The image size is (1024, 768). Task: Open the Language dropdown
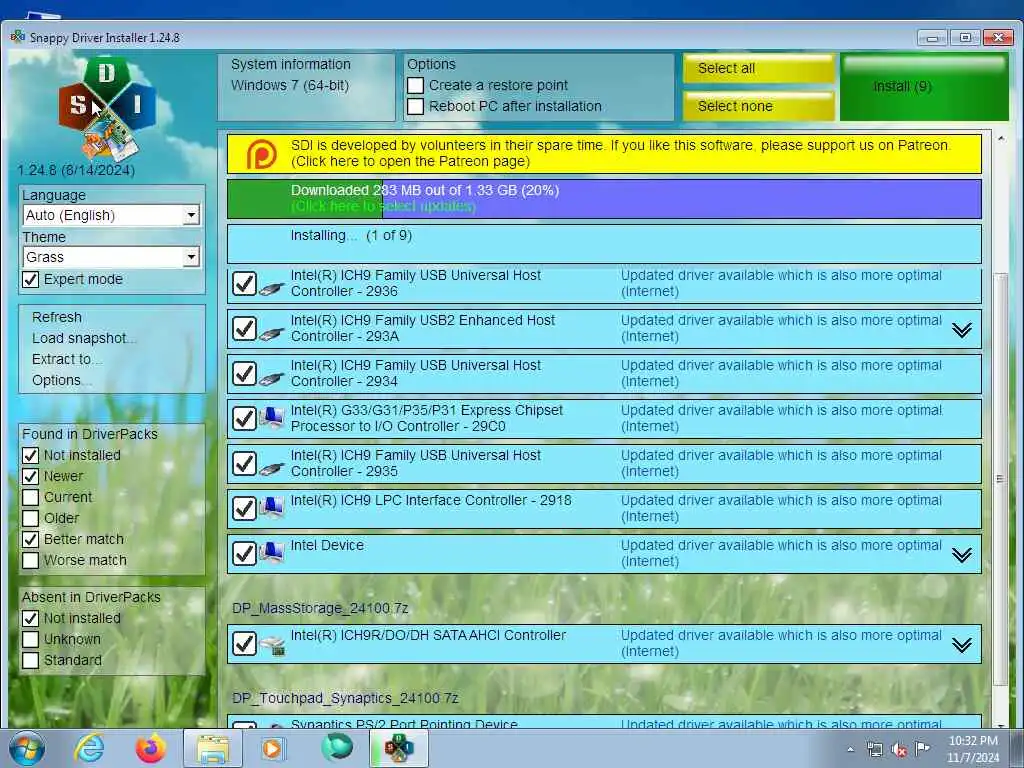pyautogui.click(x=191, y=215)
